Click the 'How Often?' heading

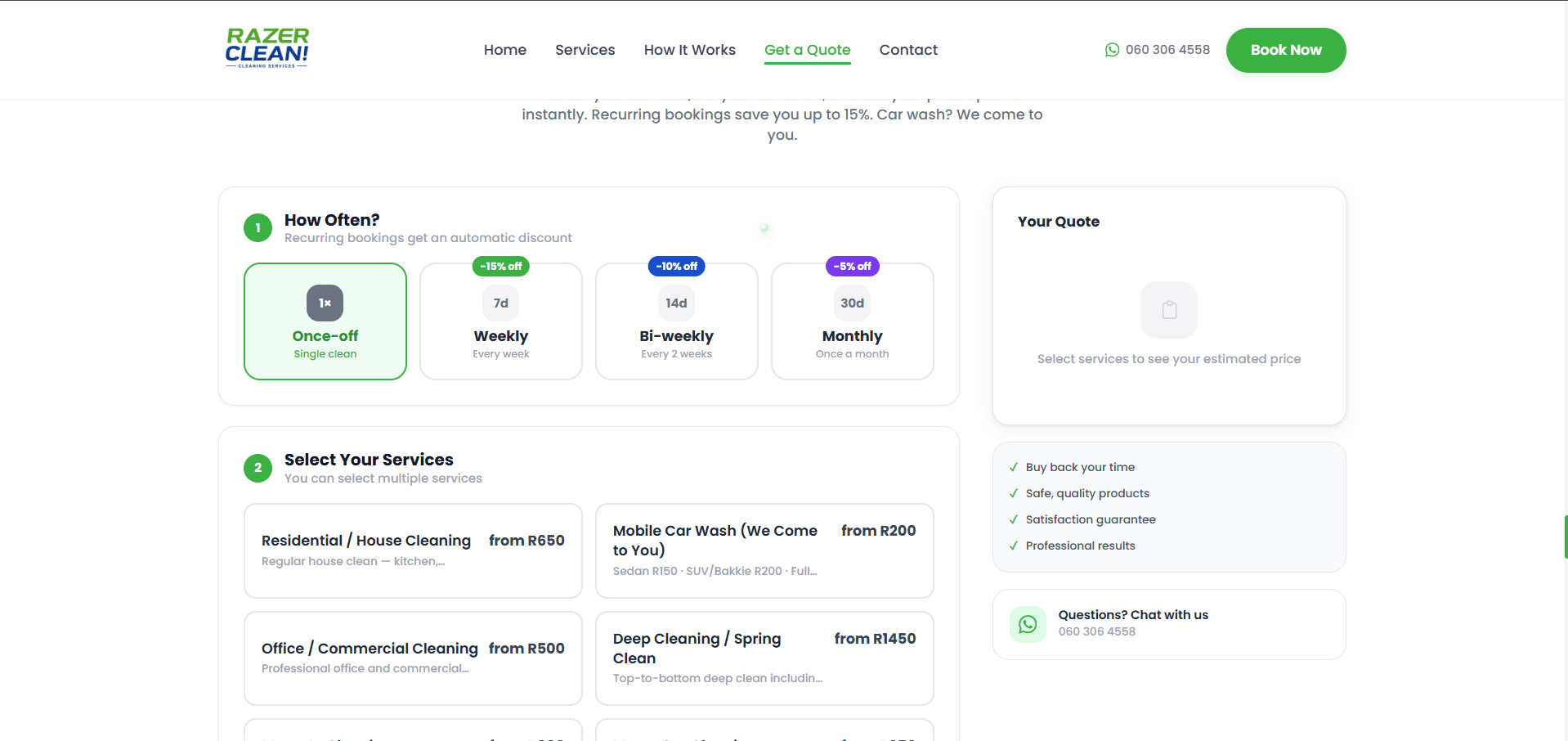point(332,220)
